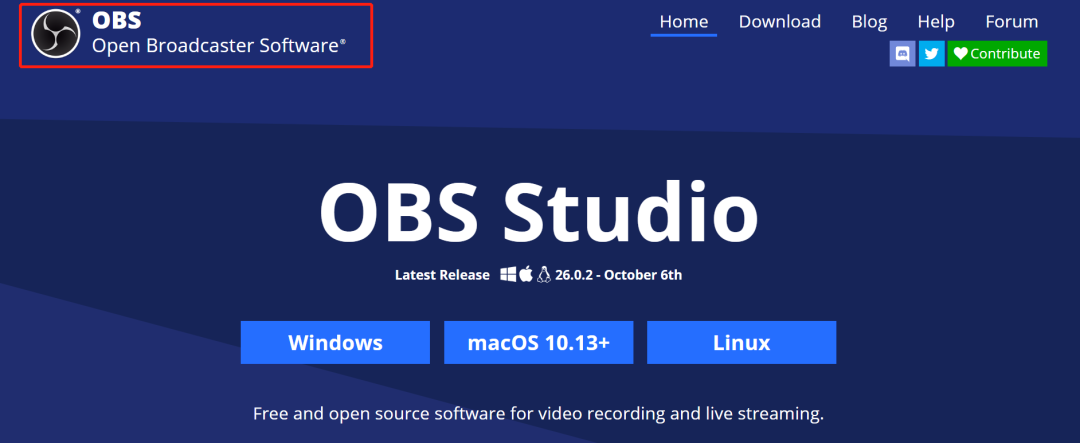Image resolution: width=1080 pixels, height=443 pixels.
Task: Choose the macOS 10.13+ download button
Action: click(539, 342)
